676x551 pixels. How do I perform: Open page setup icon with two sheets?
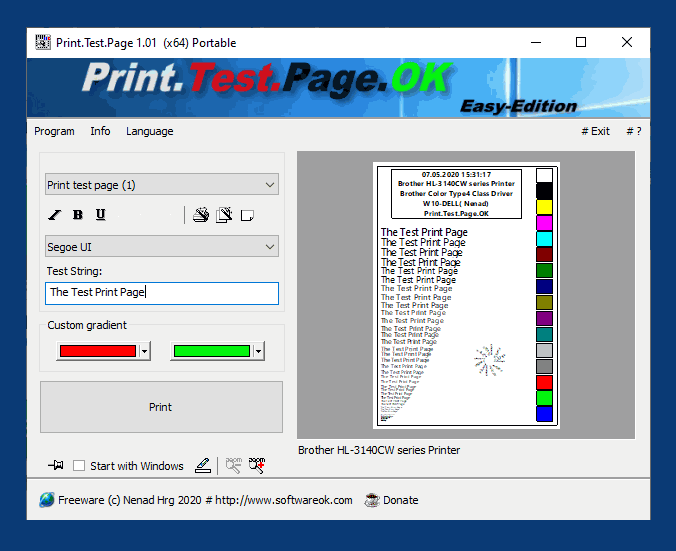224,215
